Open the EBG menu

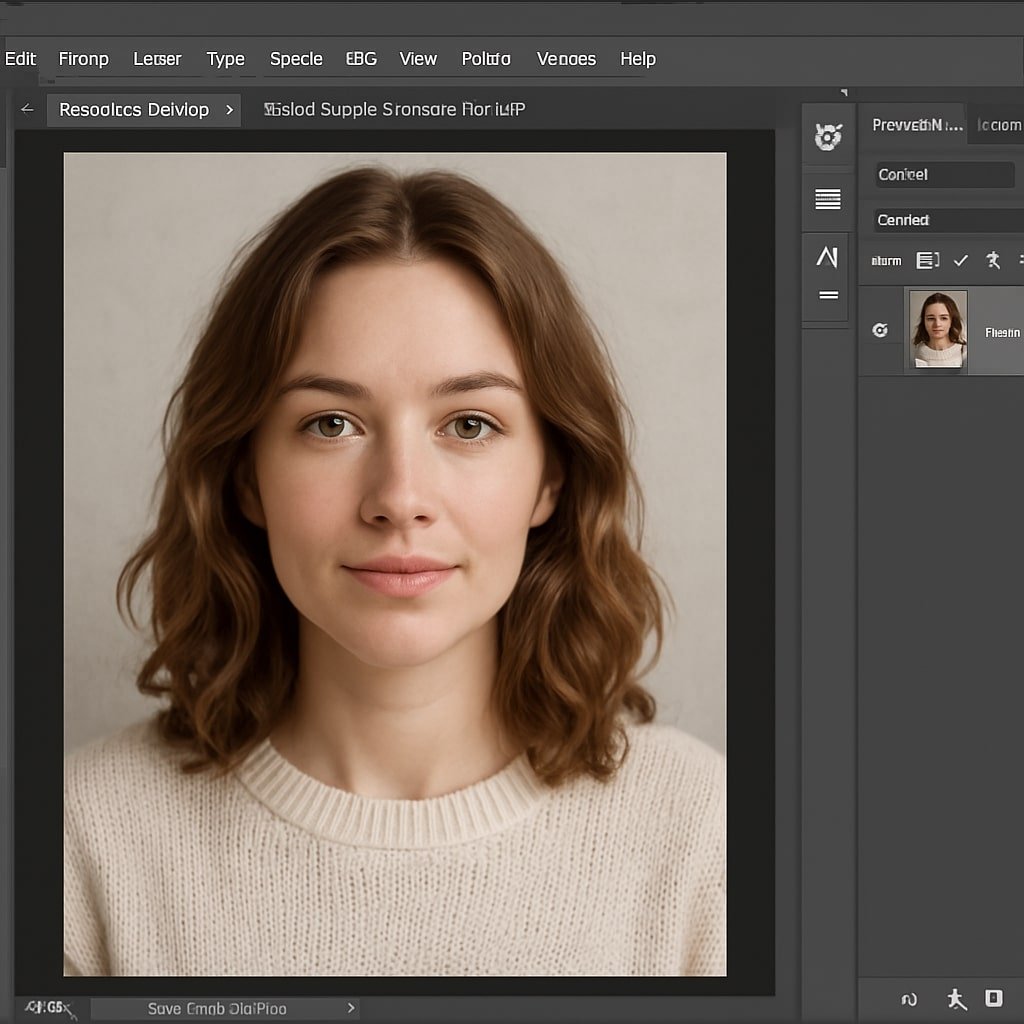(x=361, y=59)
